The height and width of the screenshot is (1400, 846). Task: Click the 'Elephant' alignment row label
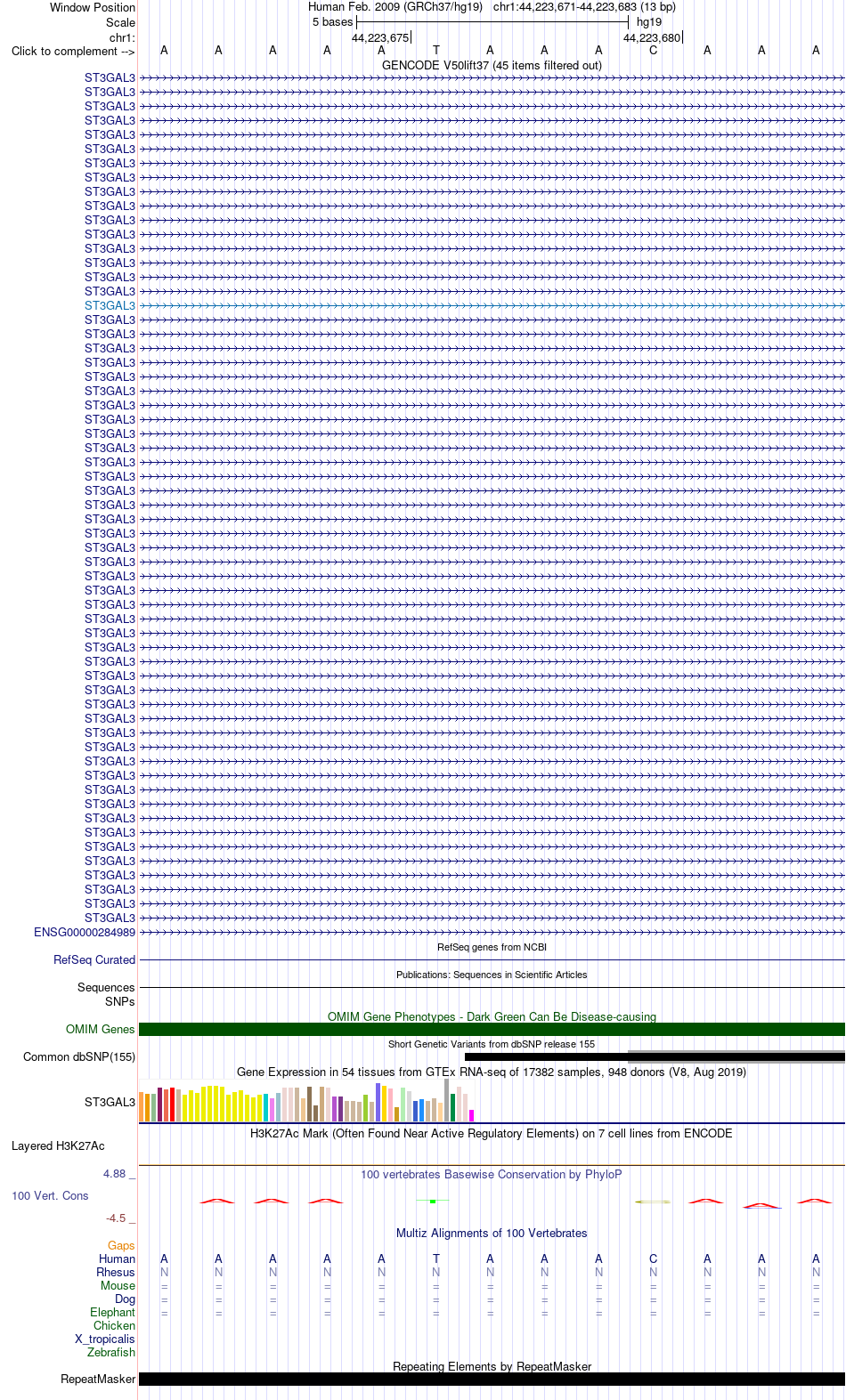click(112, 1312)
